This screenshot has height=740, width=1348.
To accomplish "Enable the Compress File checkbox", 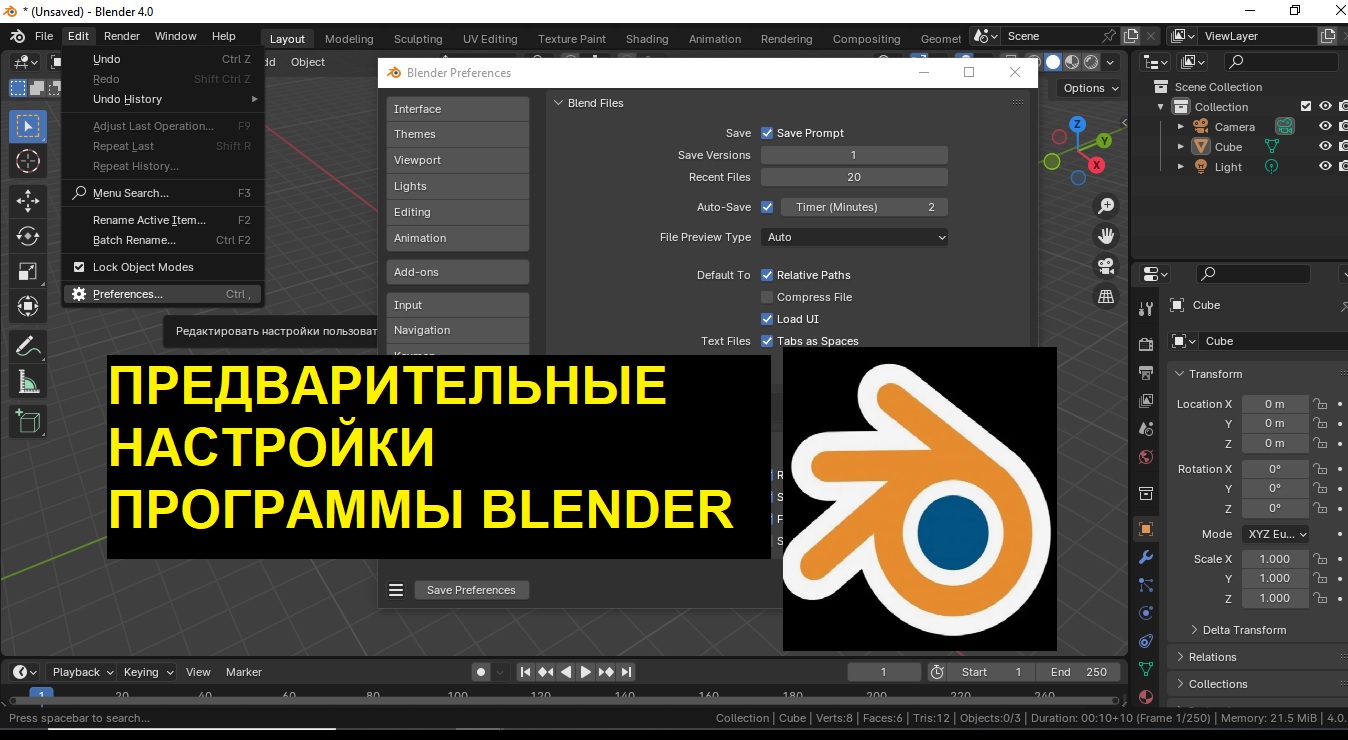I will click(x=767, y=297).
